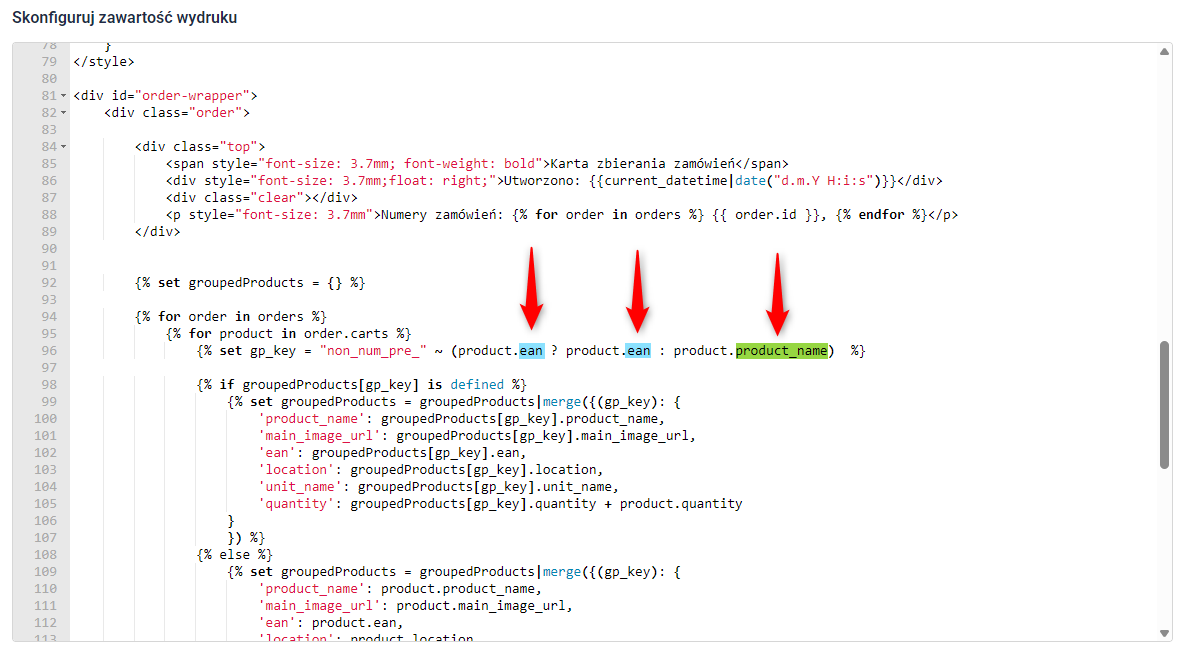Click "for order in orders" on line 94
Image resolution: width=1184 pixels, height=654 pixels.
231,316
